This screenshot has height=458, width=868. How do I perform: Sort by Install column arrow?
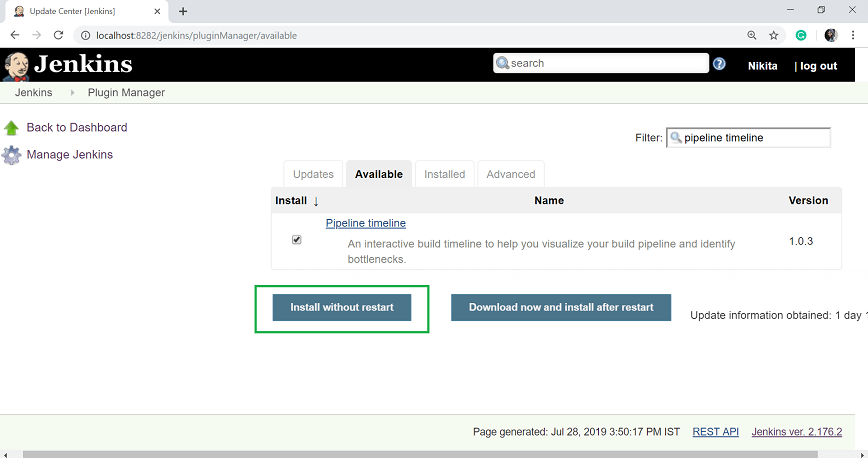[x=316, y=201]
